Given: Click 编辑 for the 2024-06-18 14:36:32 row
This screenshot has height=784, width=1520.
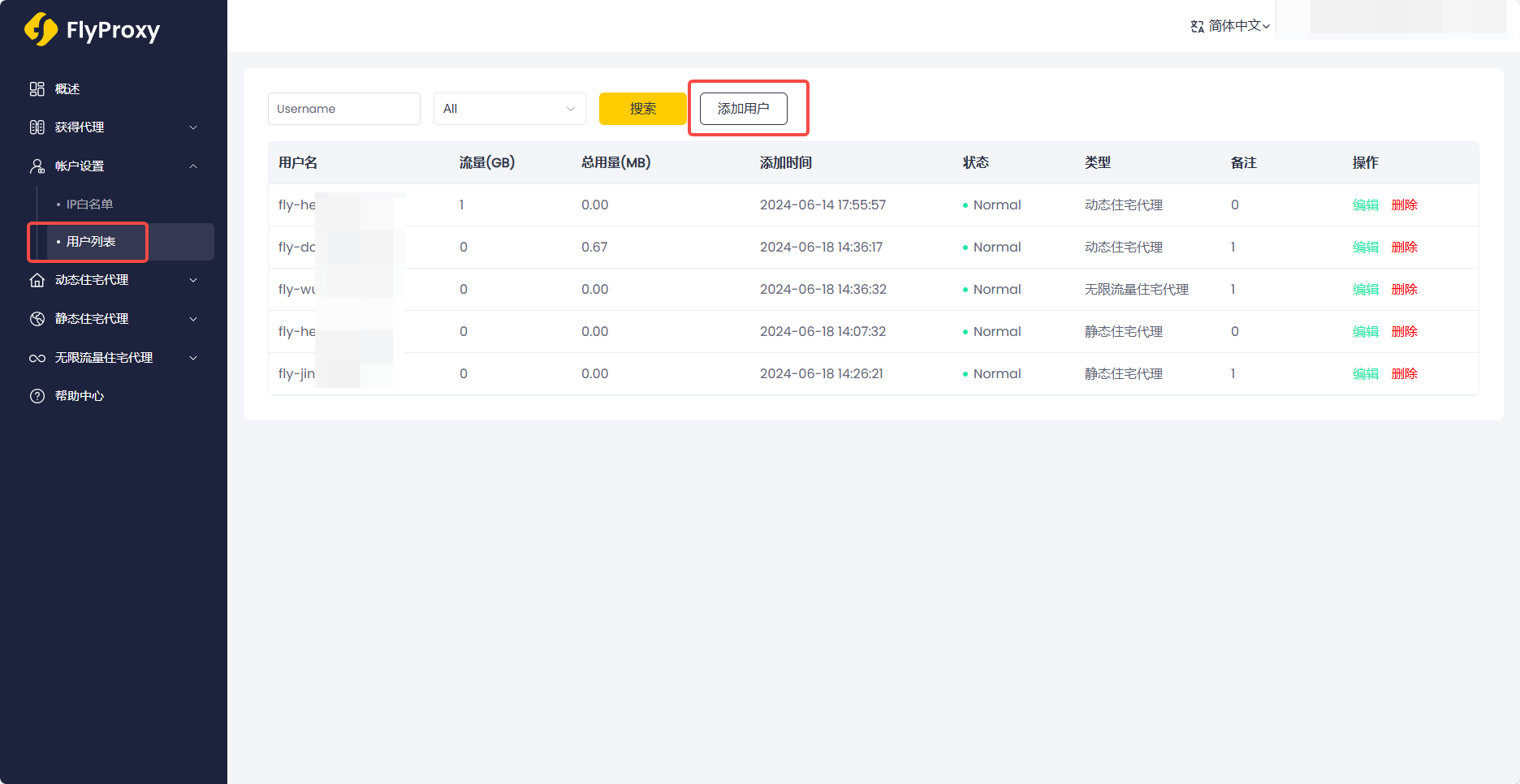Looking at the screenshot, I should [1366, 290].
